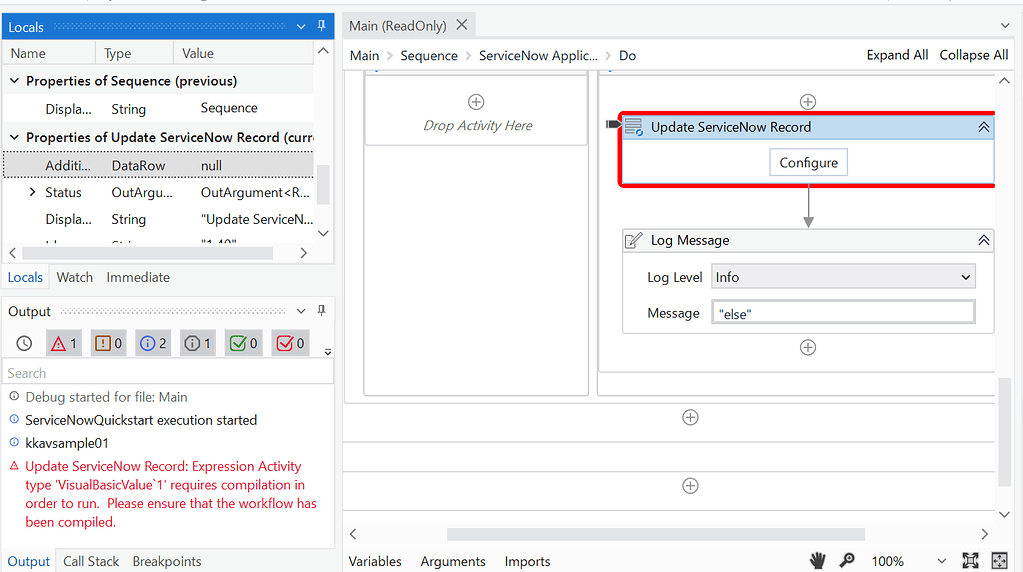Switch to the Watch tab
1023x572 pixels.
(74, 277)
